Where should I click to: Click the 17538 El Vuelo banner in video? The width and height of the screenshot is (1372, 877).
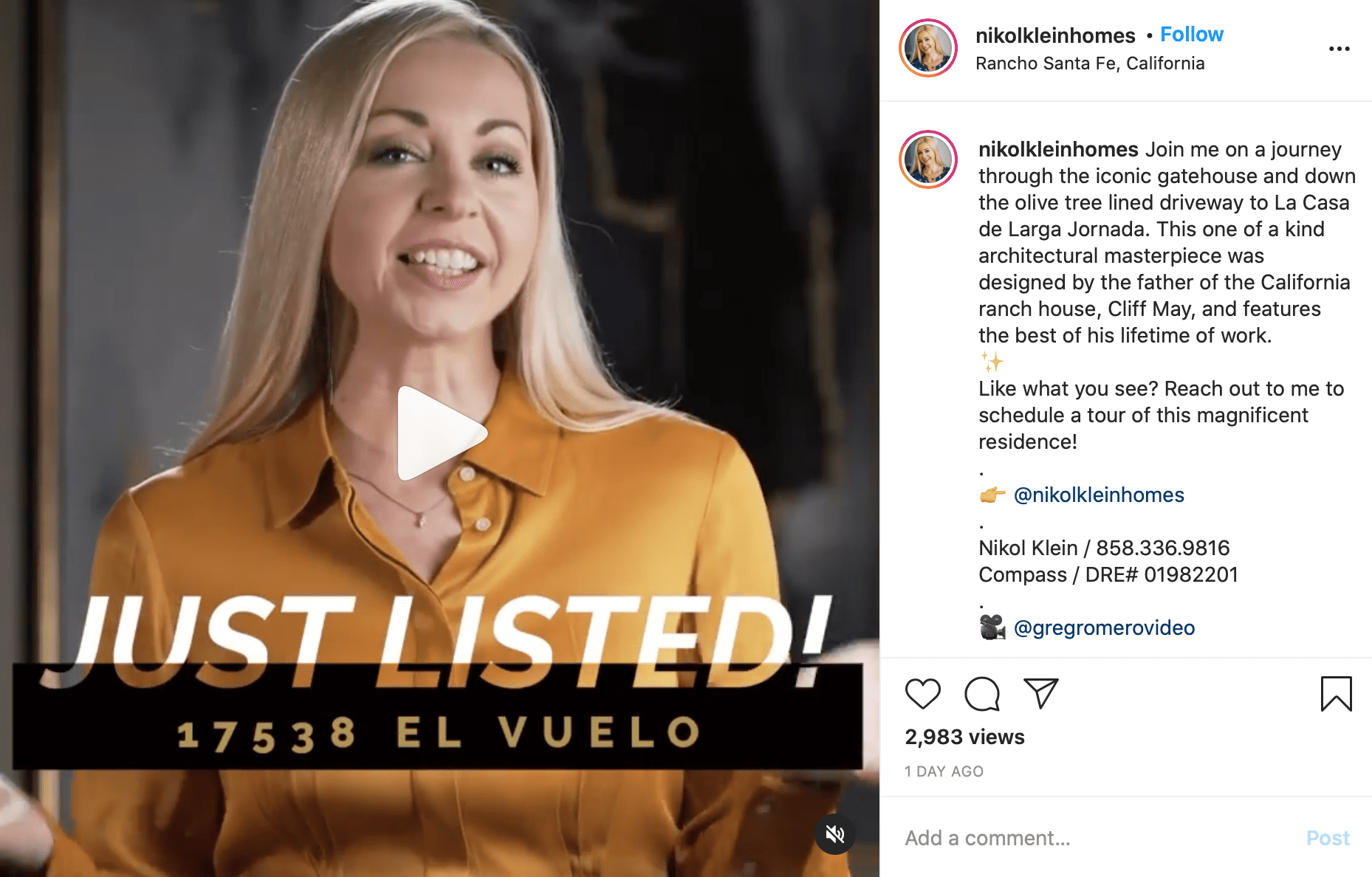438,717
